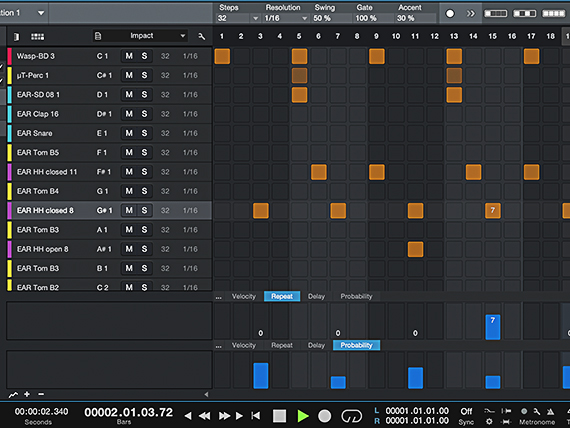Click the add automation lane plus button
The height and width of the screenshot is (428, 570).
[x=27, y=394]
